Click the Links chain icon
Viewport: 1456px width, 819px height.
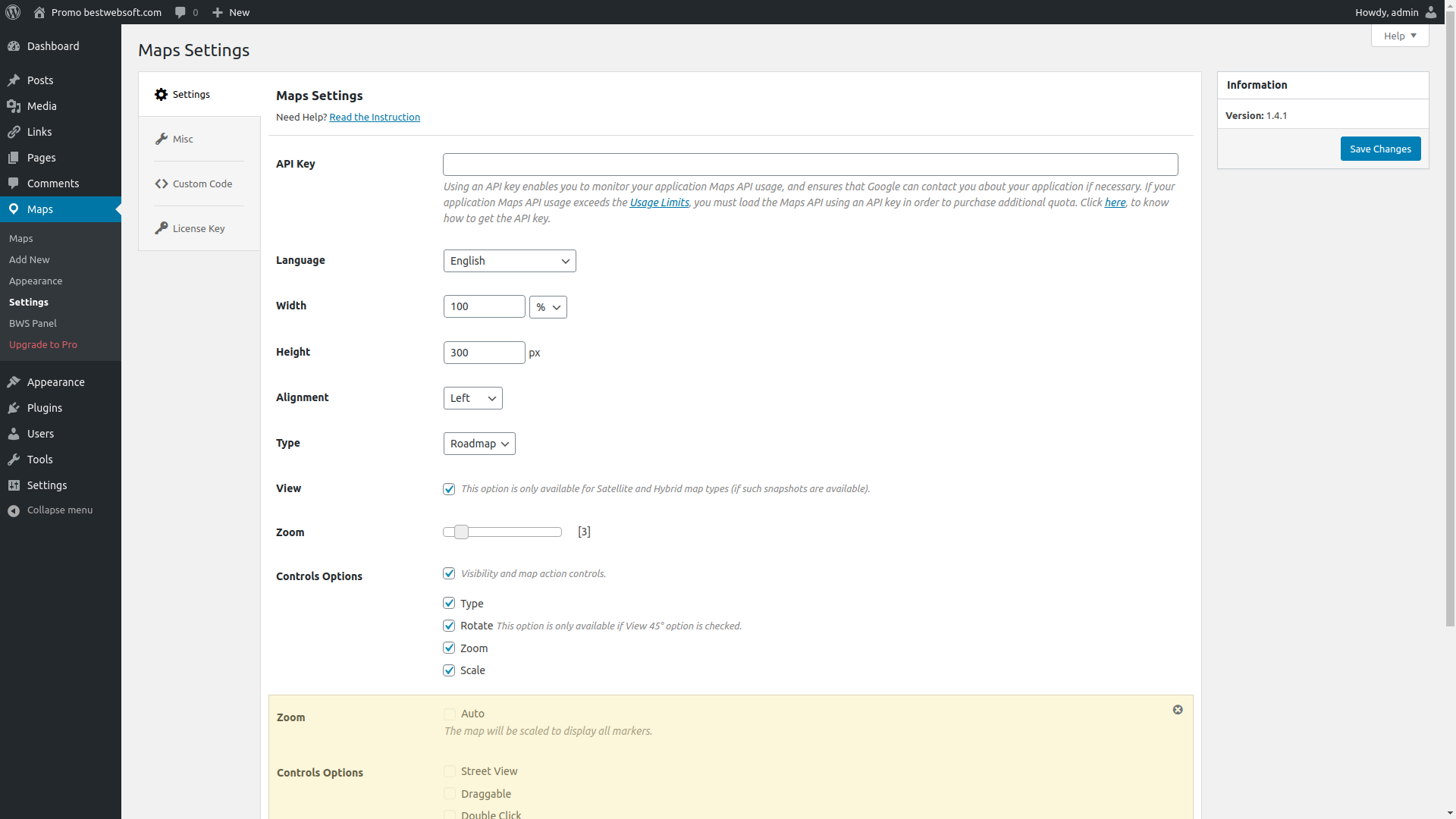(x=14, y=132)
